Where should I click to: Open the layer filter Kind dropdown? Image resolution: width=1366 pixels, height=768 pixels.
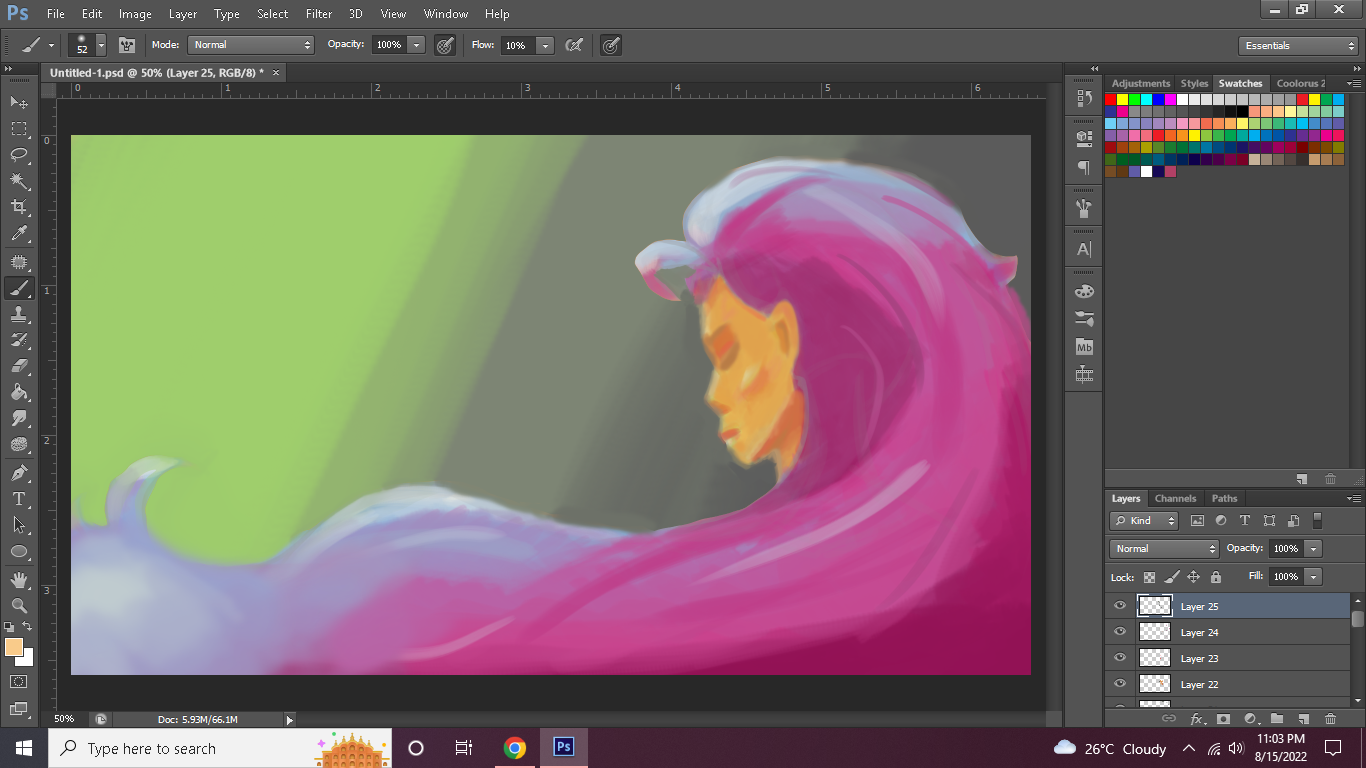coord(1144,520)
